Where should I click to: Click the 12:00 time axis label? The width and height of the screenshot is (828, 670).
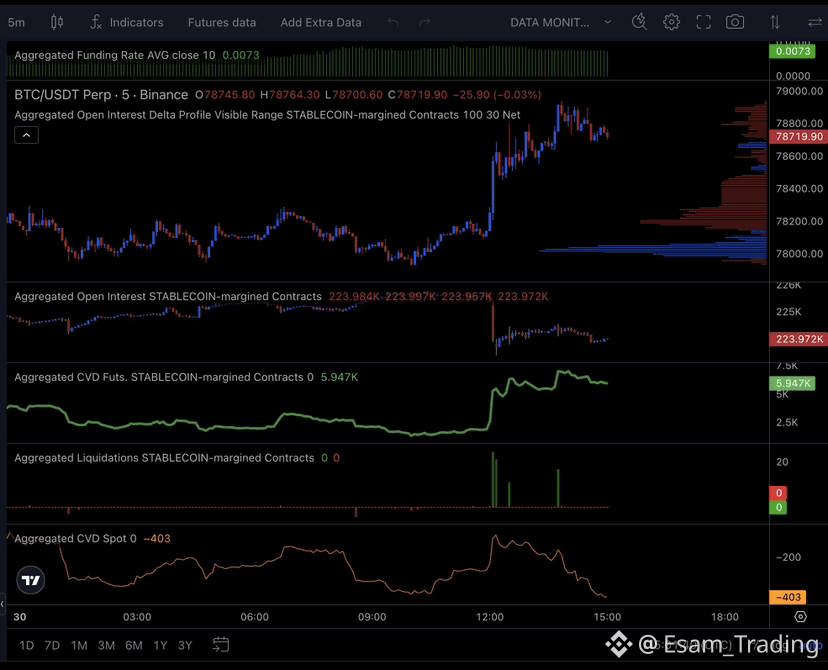click(x=490, y=617)
